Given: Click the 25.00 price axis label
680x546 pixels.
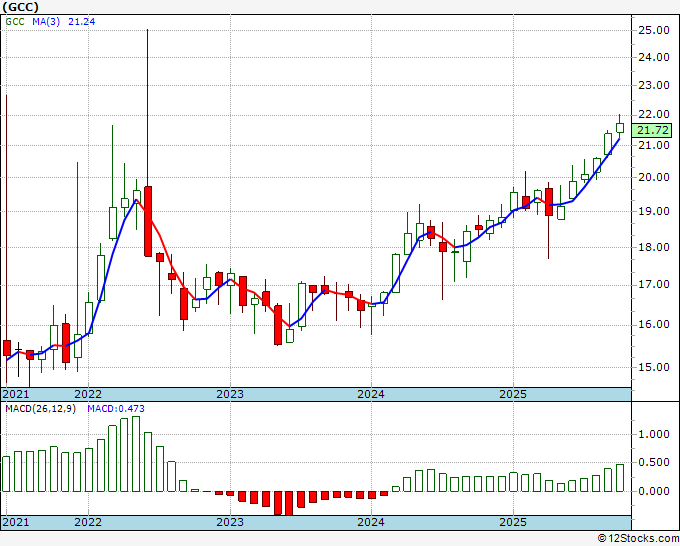Looking at the screenshot, I should [653, 31].
